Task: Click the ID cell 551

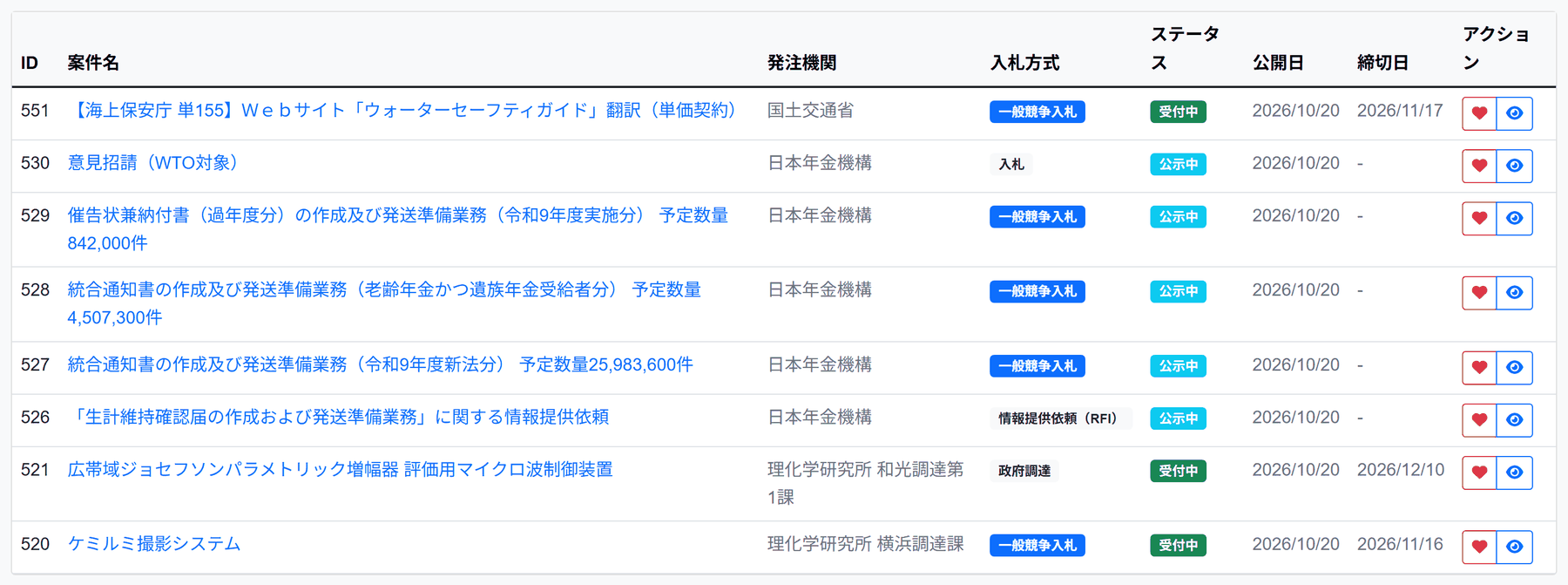Action: click(35, 111)
